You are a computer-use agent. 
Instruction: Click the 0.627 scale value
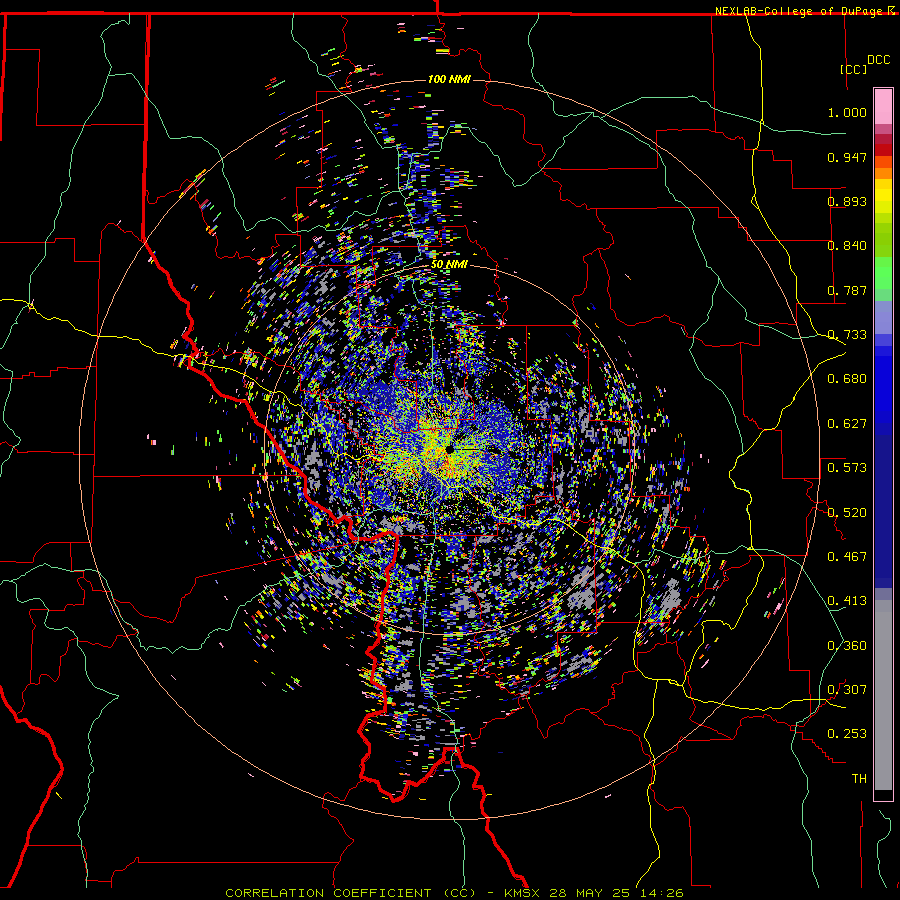click(x=847, y=424)
